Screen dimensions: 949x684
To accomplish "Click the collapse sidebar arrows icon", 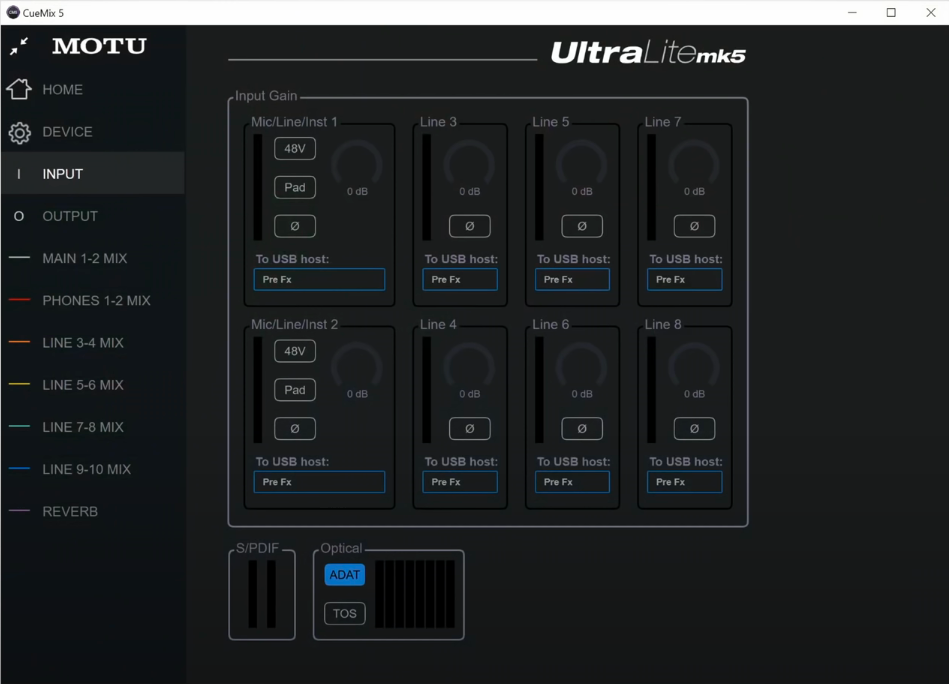I will (19, 47).
